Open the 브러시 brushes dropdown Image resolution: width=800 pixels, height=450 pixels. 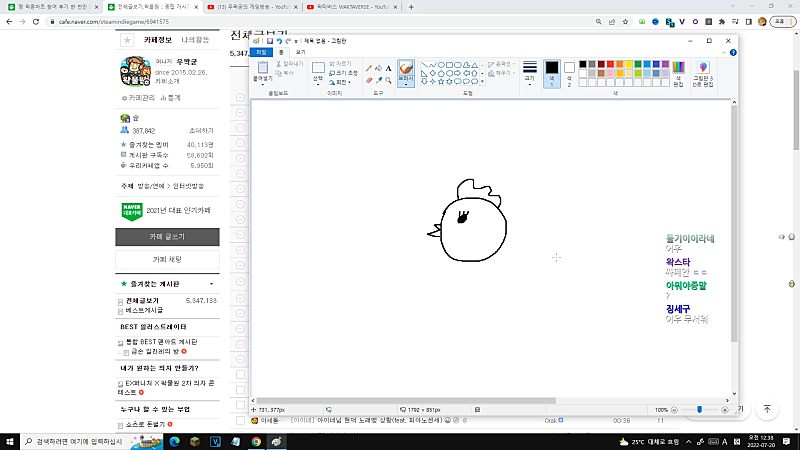click(405, 86)
